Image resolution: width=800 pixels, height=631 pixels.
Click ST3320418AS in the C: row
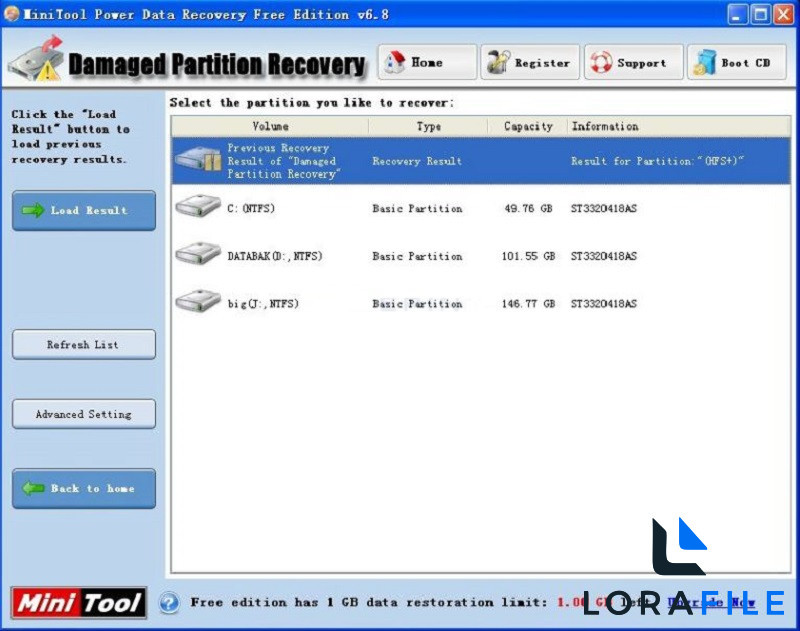pos(604,208)
